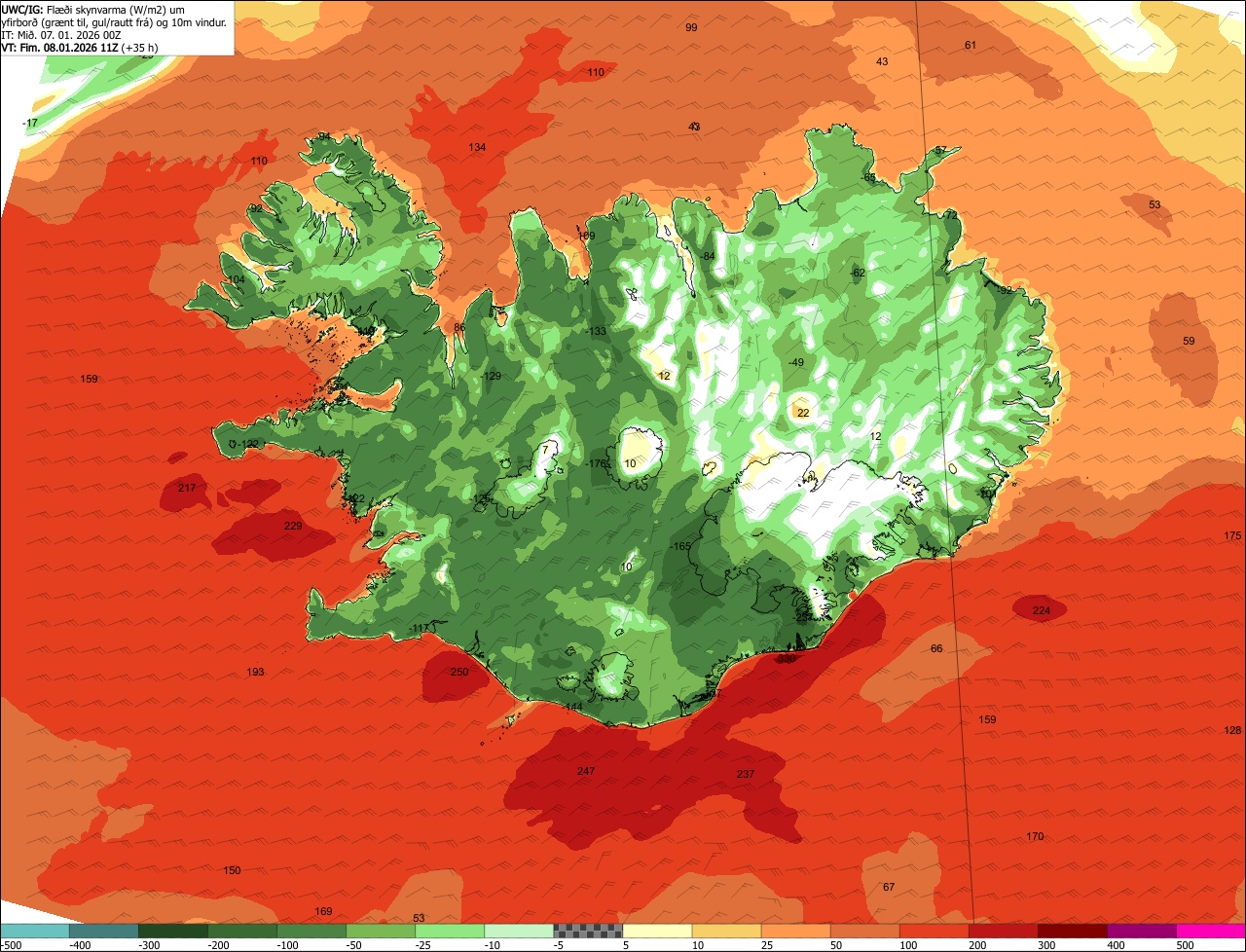Click the 50 to 100 orange legend swatch

point(864,931)
